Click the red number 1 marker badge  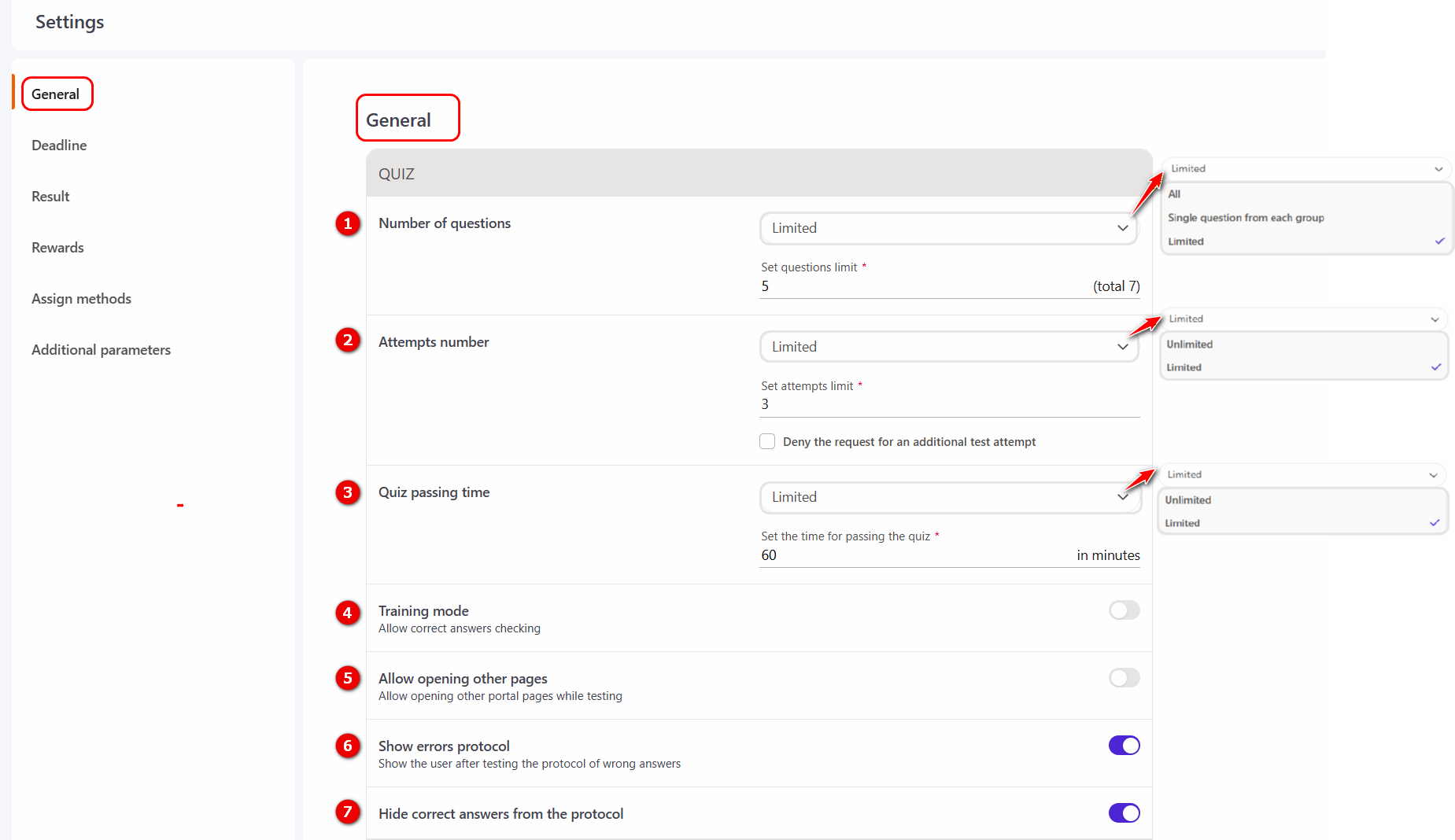[348, 223]
